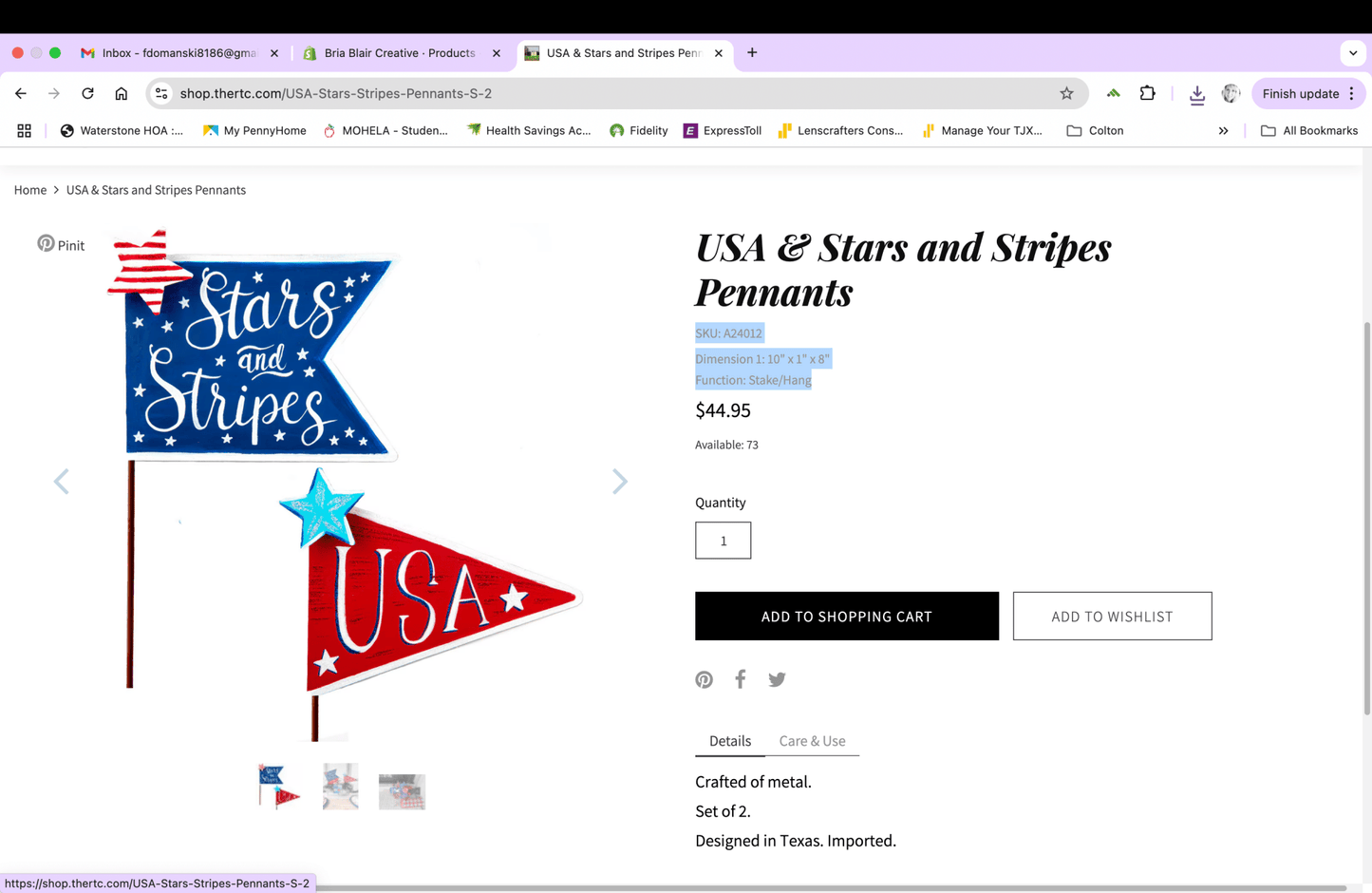
Task: Click inside the Quantity input field
Action: point(723,540)
